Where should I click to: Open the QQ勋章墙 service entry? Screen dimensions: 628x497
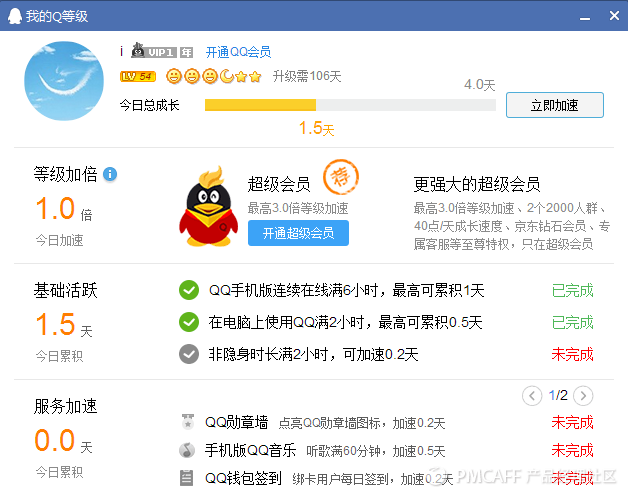[236, 422]
